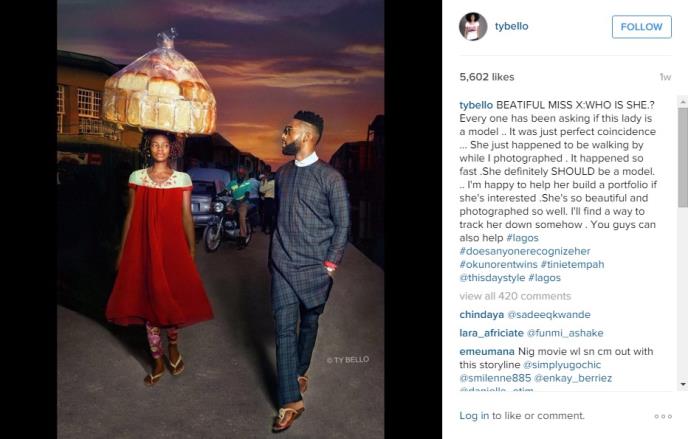Visit the @thisdaystyle mention
Screen dimensions: 688x439
coord(492,278)
